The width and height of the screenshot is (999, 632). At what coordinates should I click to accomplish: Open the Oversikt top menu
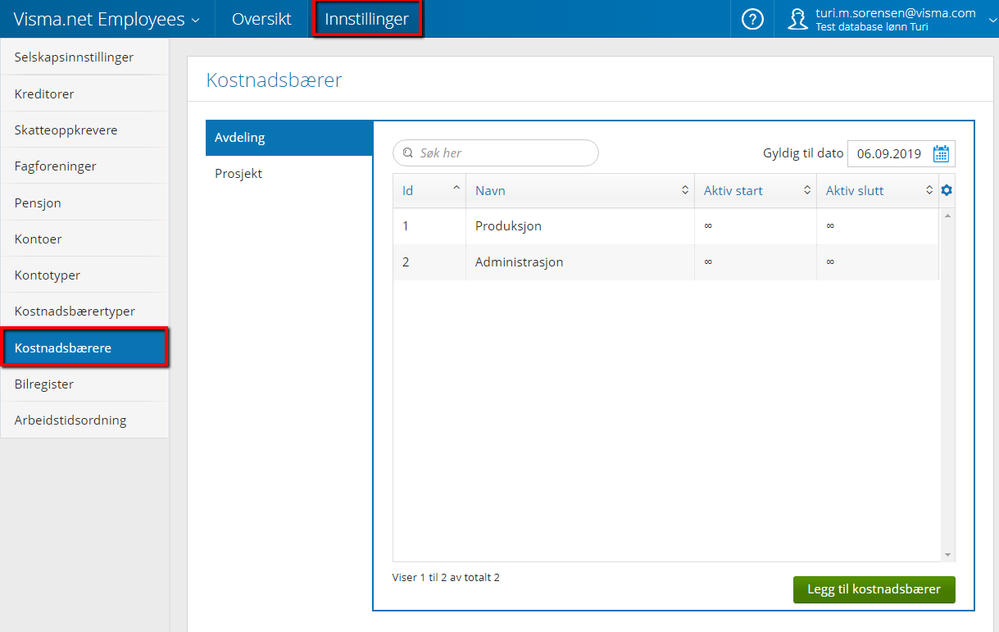(x=261, y=19)
